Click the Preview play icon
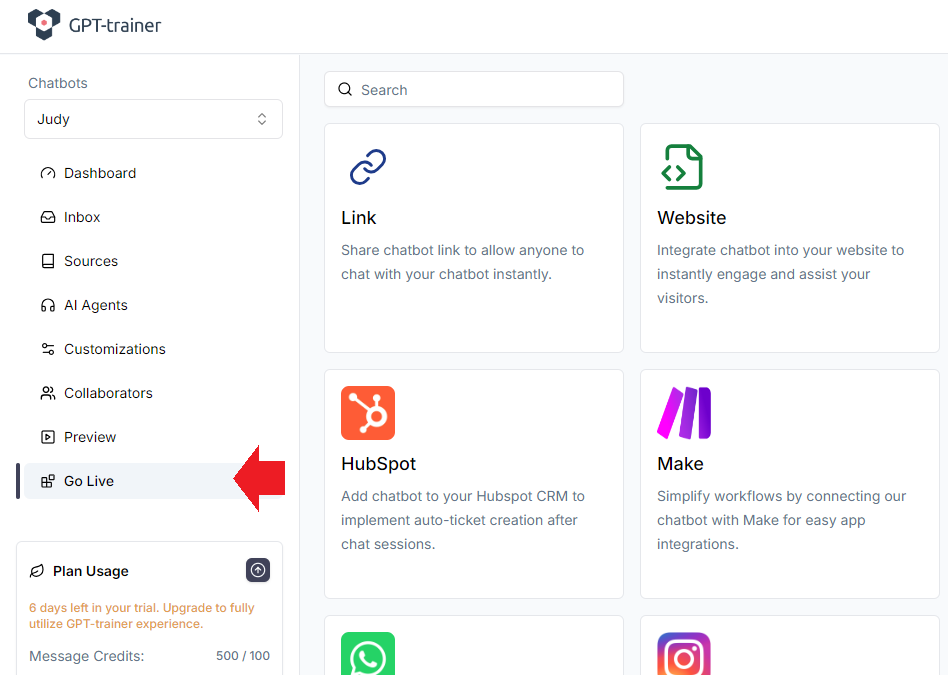Screen dimensions: 948x675 coord(48,437)
